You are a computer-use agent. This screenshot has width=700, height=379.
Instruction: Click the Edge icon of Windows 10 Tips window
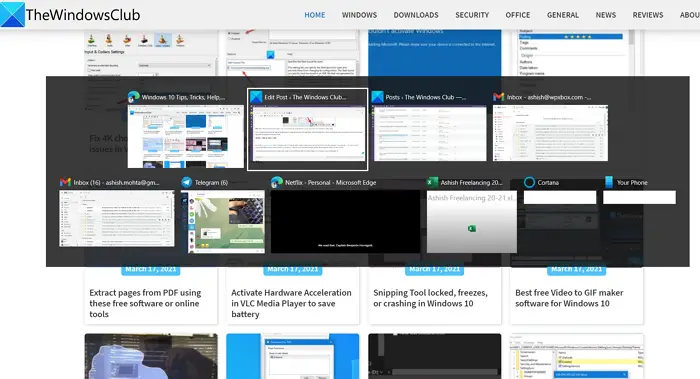tap(133, 97)
